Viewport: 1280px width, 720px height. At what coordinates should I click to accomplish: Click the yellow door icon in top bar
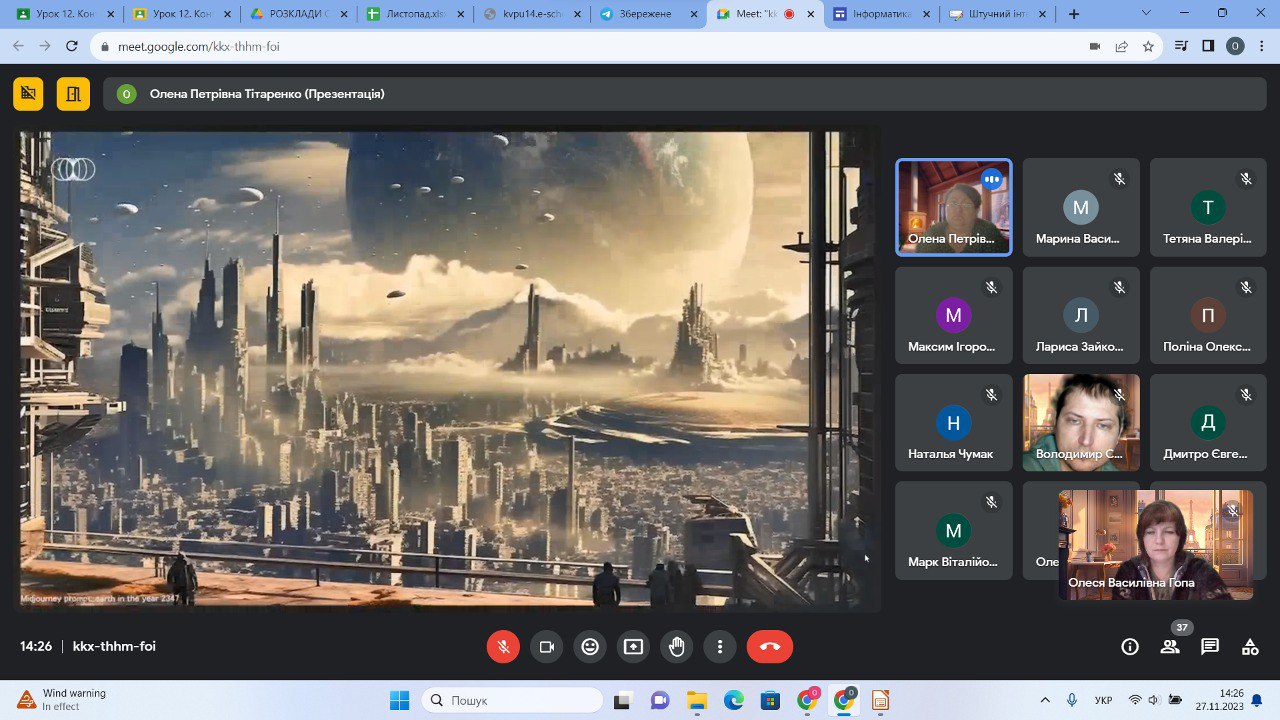(73, 94)
